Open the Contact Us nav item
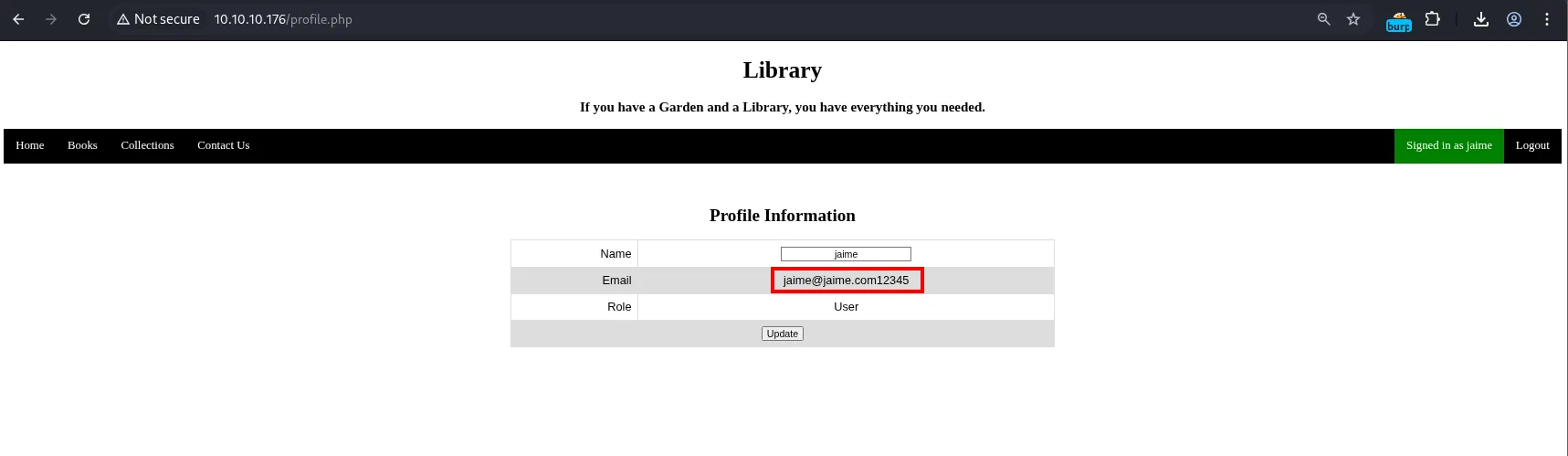The image size is (1568, 456). tap(224, 145)
